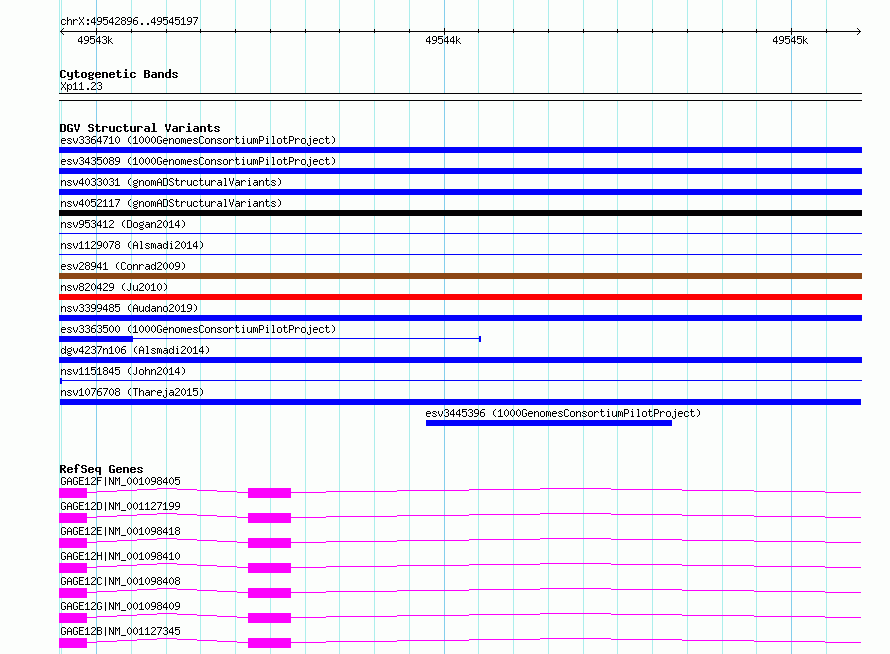Open variant label esv3435089
Screen dimensions: 890x654
click(x=198, y=161)
